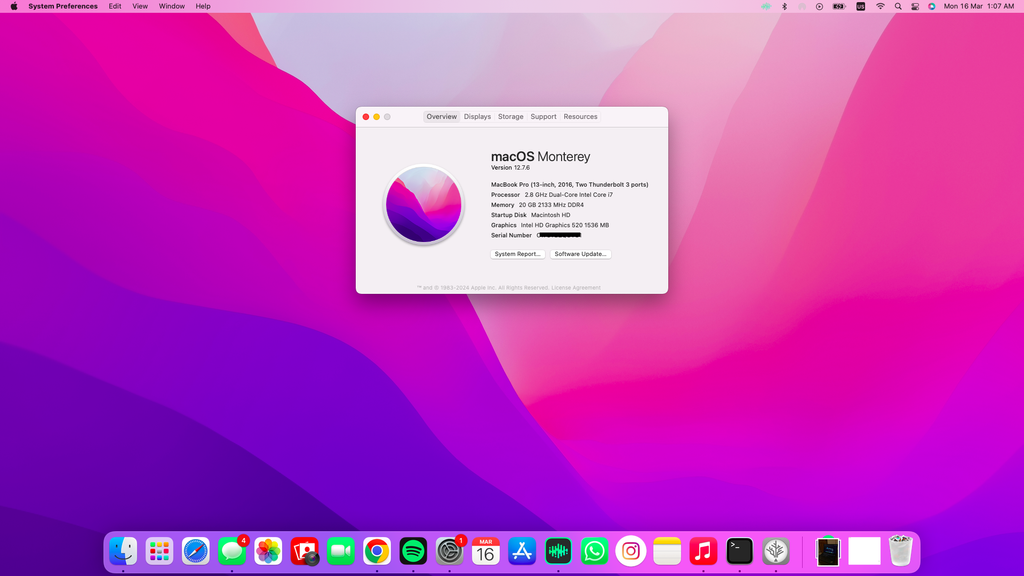Image resolution: width=1024 pixels, height=576 pixels.
Task: Click the green waveform menu bar icon
Action: pyautogui.click(x=766, y=6)
